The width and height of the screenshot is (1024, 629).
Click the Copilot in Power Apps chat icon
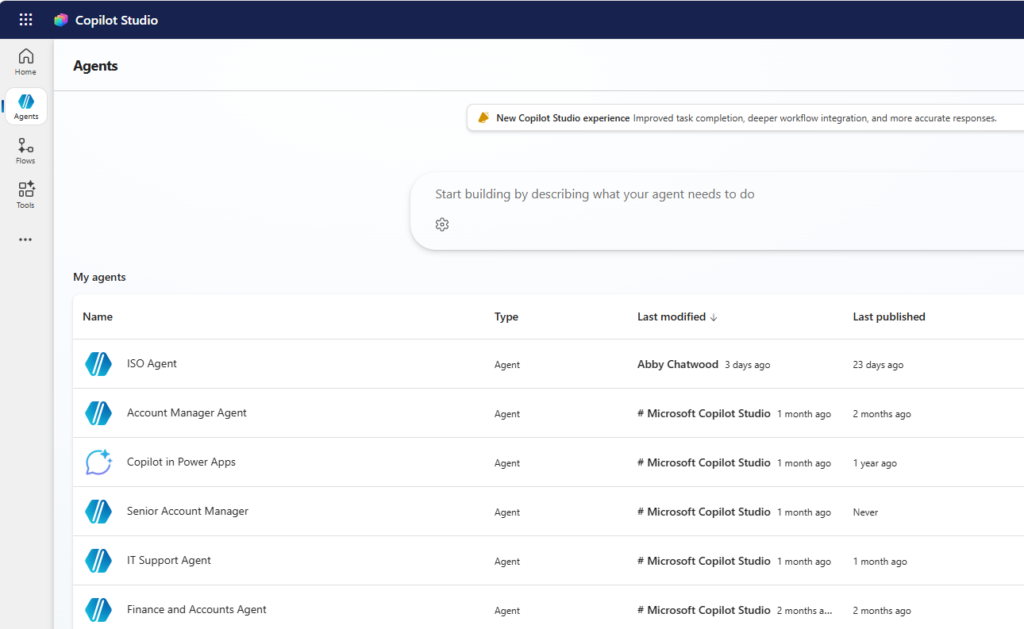tap(98, 462)
